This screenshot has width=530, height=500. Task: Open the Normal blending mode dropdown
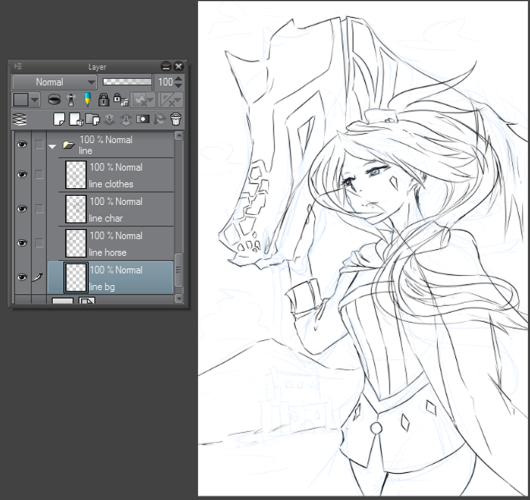click(54, 82)
